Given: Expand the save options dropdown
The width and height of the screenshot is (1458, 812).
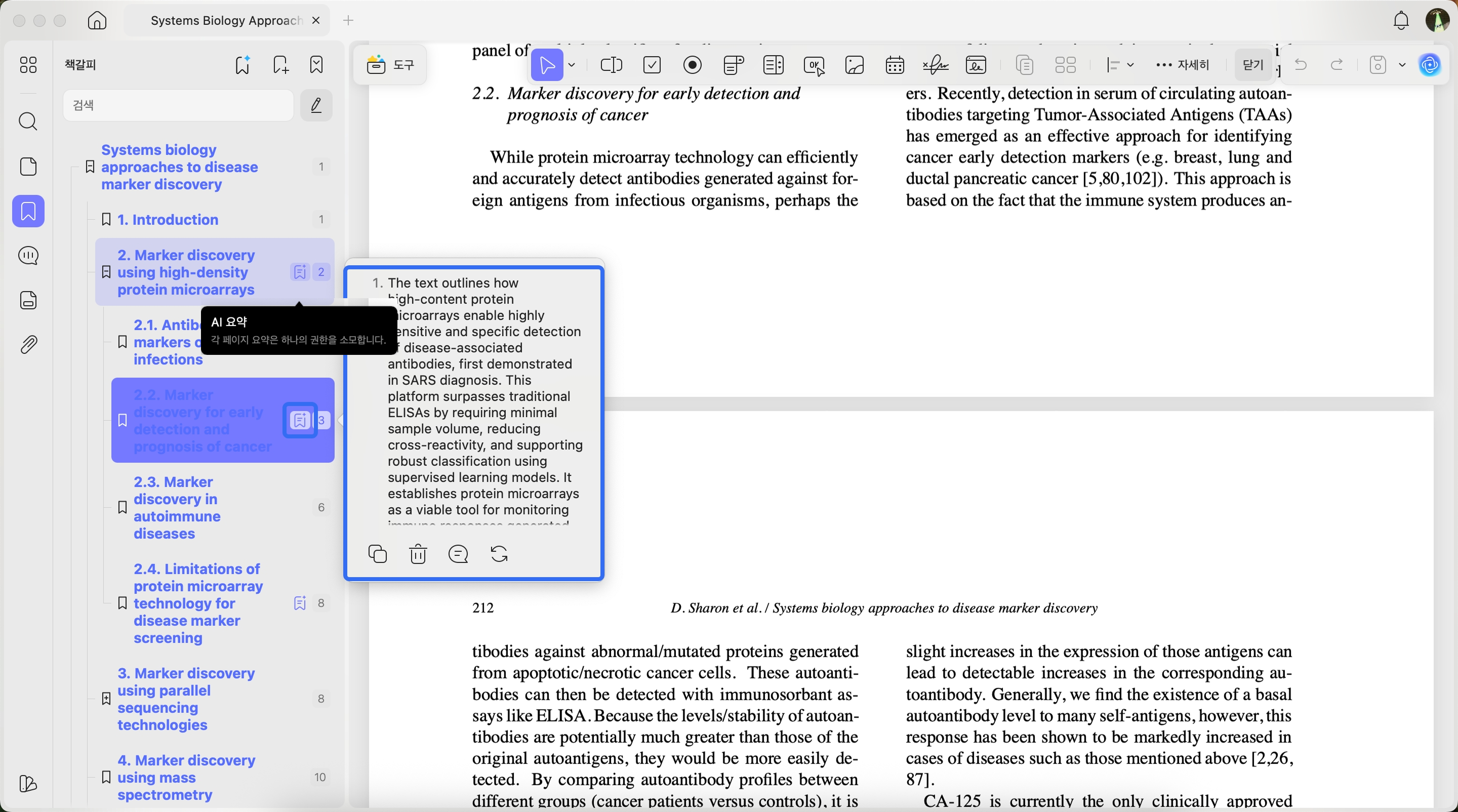Looking at the screenshot, I should click(x=1402, y=64).
